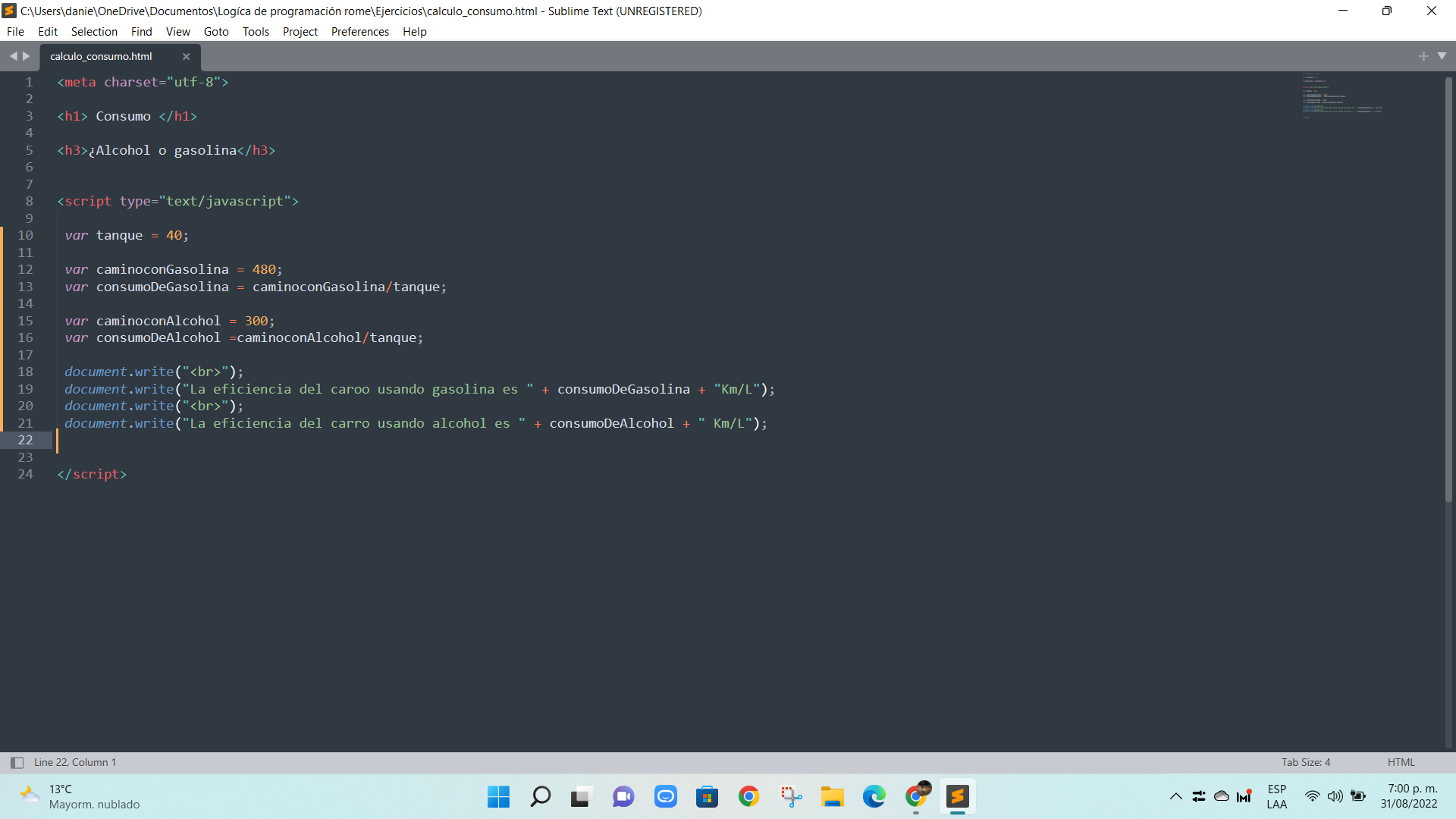Click consumoDeAlcohol declaration on line 16
Image resolution: width=1456 pixels, height=819 pixels.
point(158,338)
